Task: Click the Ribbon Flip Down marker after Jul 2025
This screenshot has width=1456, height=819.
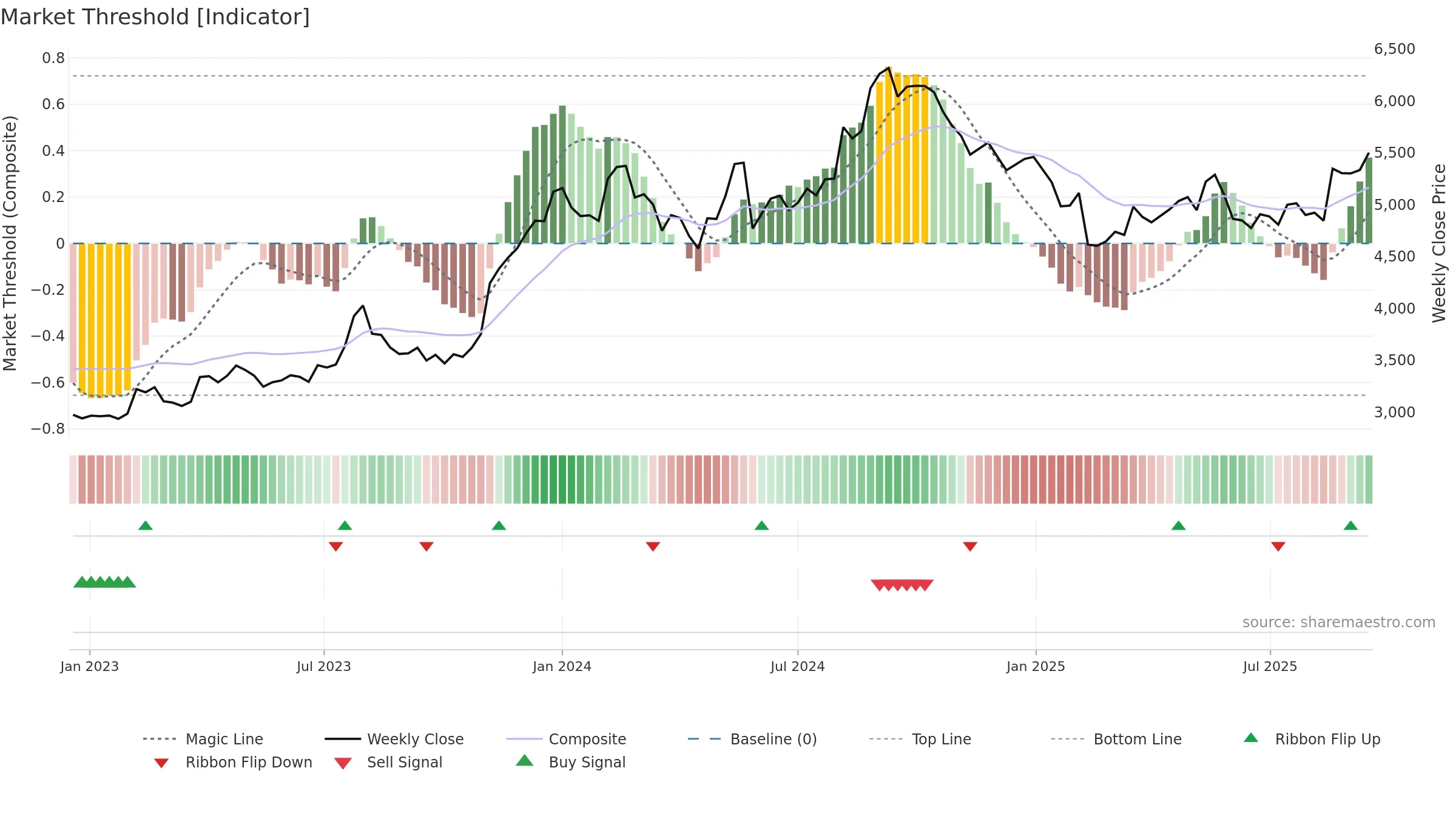Action: tap(1278, 547)
